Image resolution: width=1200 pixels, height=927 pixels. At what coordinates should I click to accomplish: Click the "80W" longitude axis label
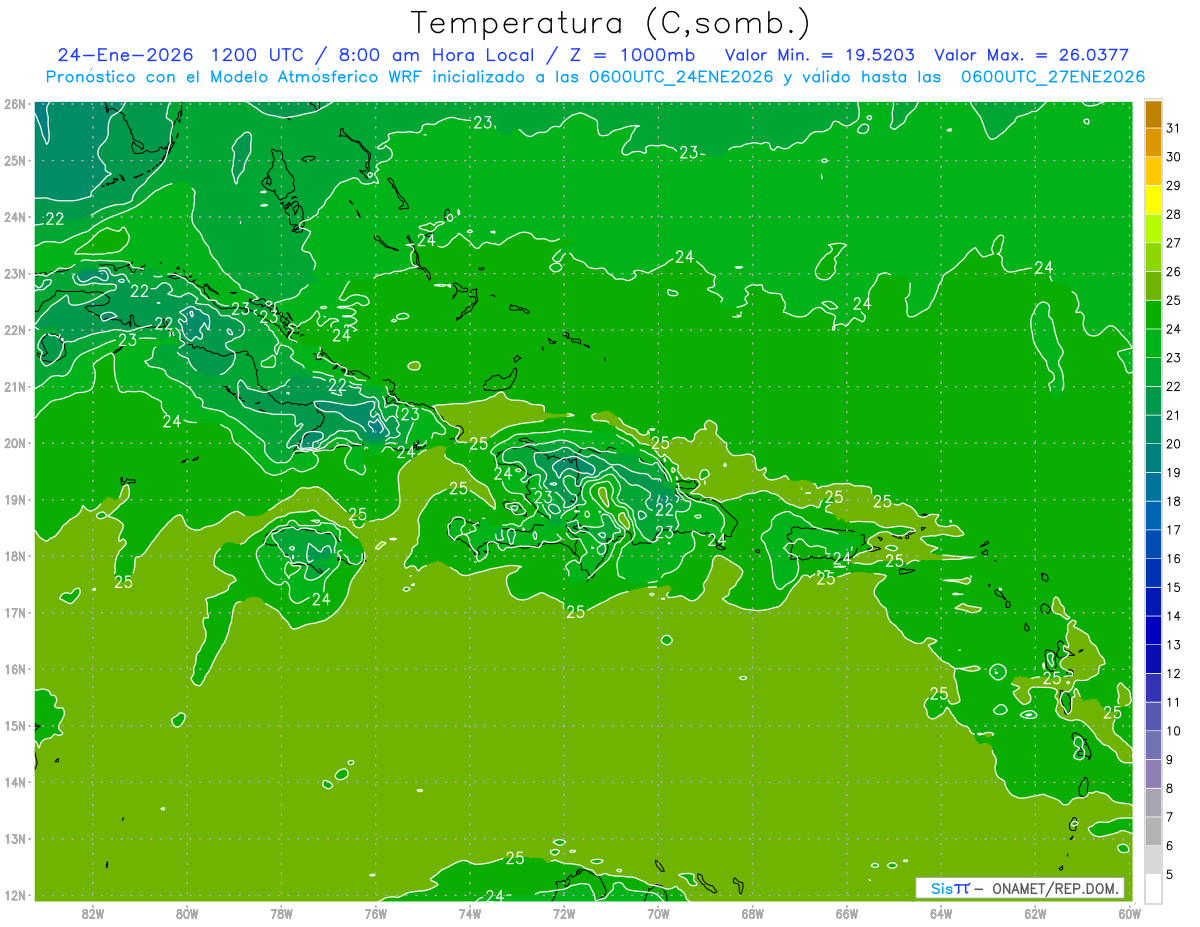coord(187,913)
